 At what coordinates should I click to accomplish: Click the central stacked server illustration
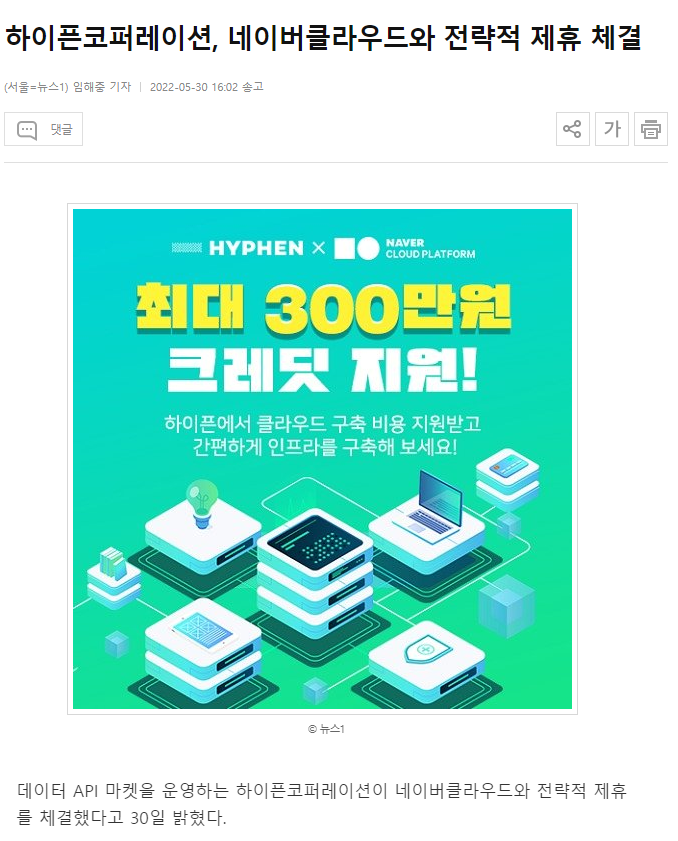tap(315, 570)
